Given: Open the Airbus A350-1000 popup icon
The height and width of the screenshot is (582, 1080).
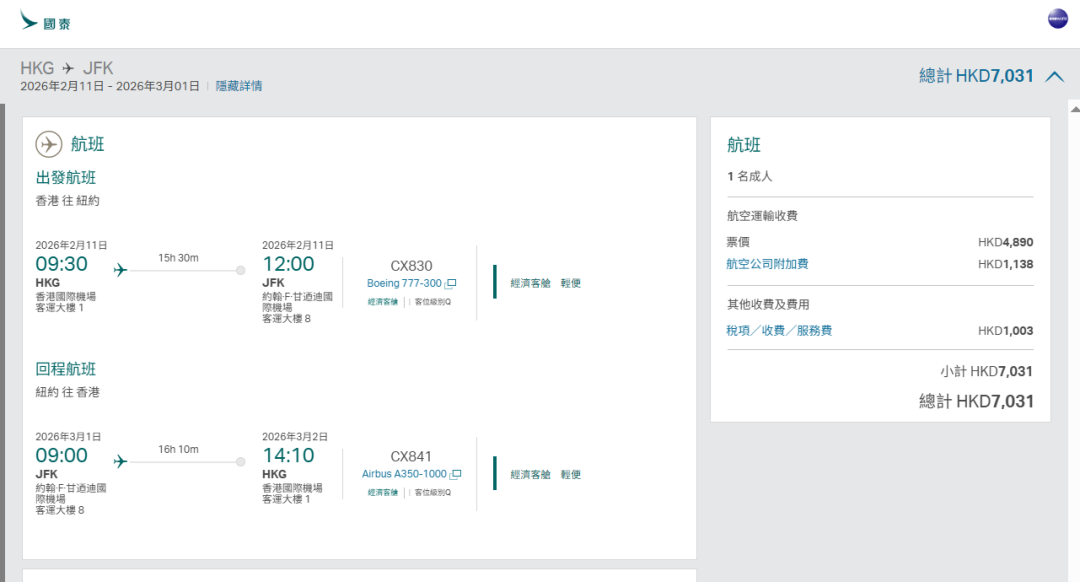Looking at the screenshot, I should (x=456, y=474).
